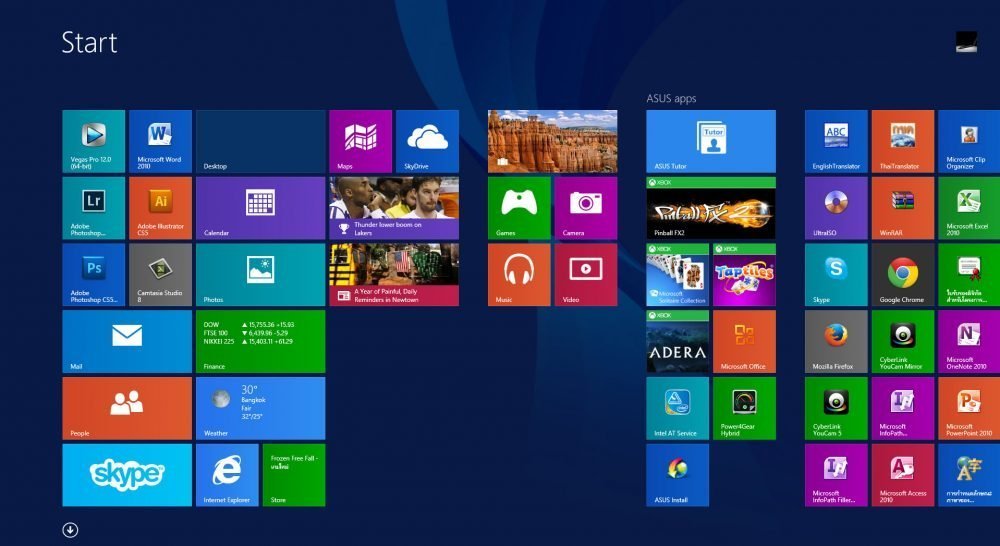This screenshot has height=546, width=1000.
Task: Open Adobe Illustrator CS5 tile
Action: (160, 208)
